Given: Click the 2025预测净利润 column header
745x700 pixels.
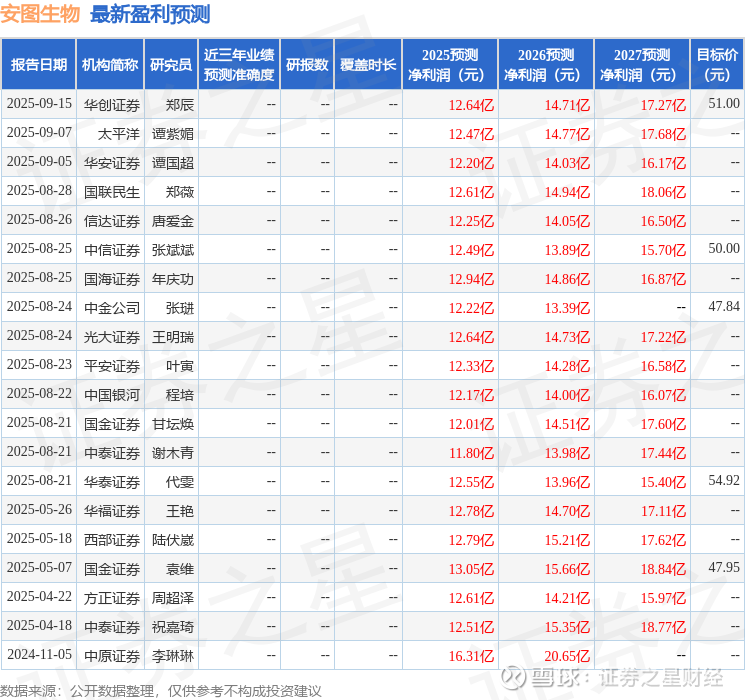Looking at the screenshot, I should click(450, 65).
